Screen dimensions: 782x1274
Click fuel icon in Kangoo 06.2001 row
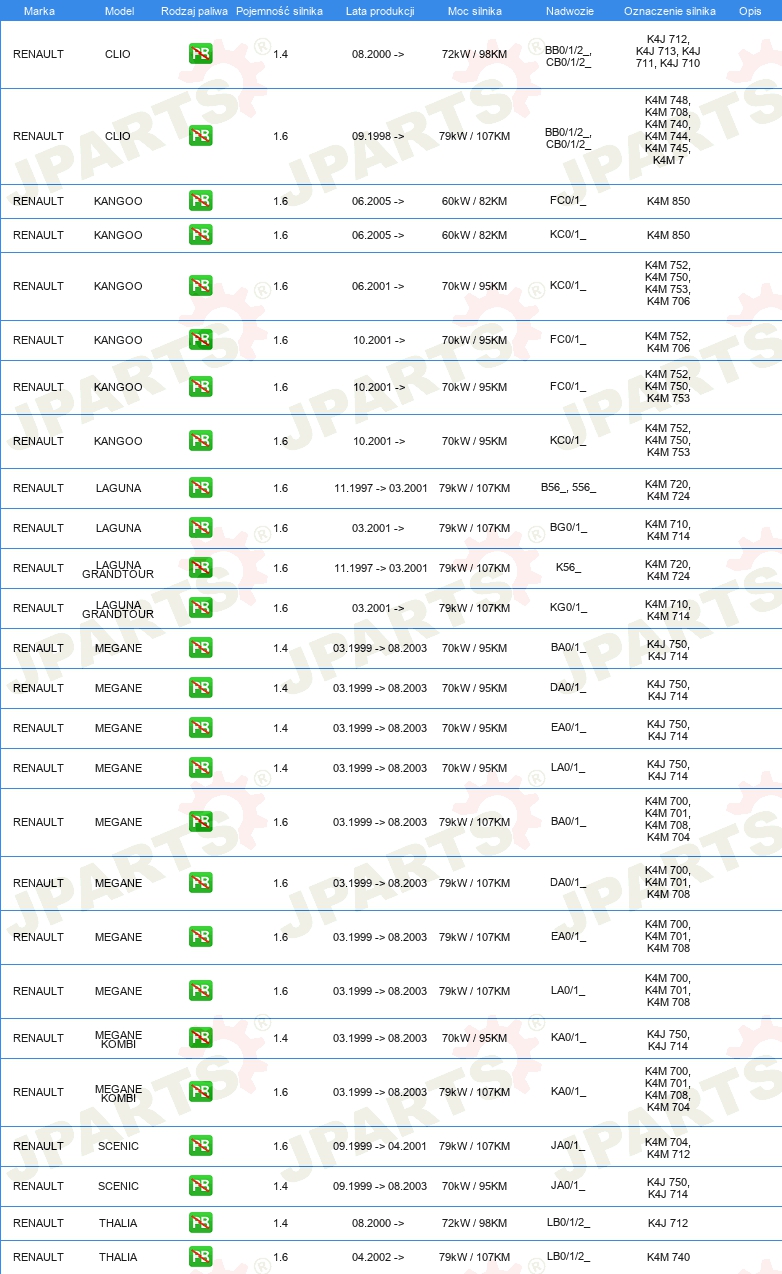(200, 286)
